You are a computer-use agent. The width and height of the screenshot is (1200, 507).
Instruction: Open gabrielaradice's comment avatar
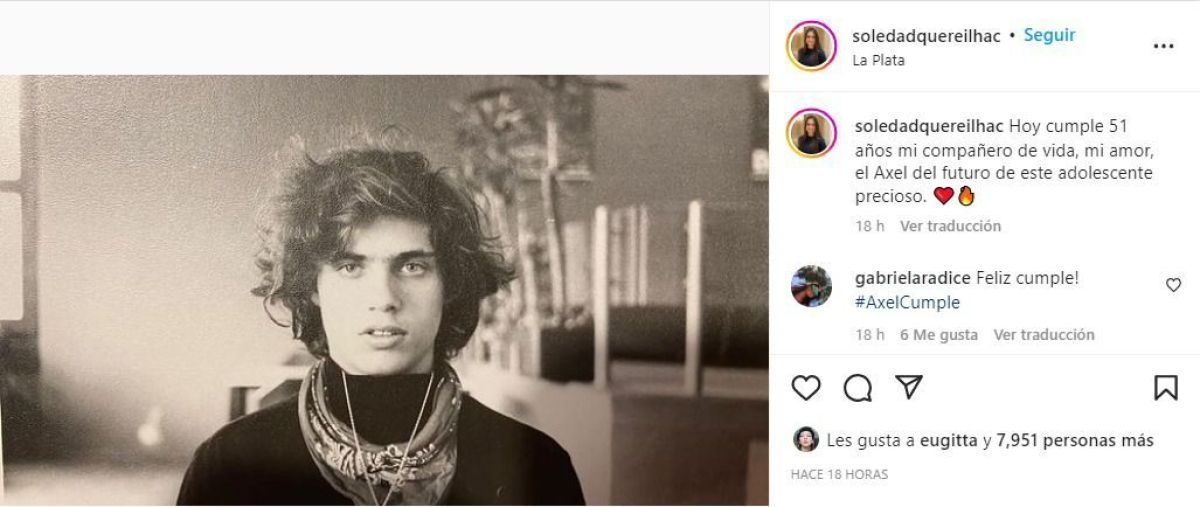811,286
